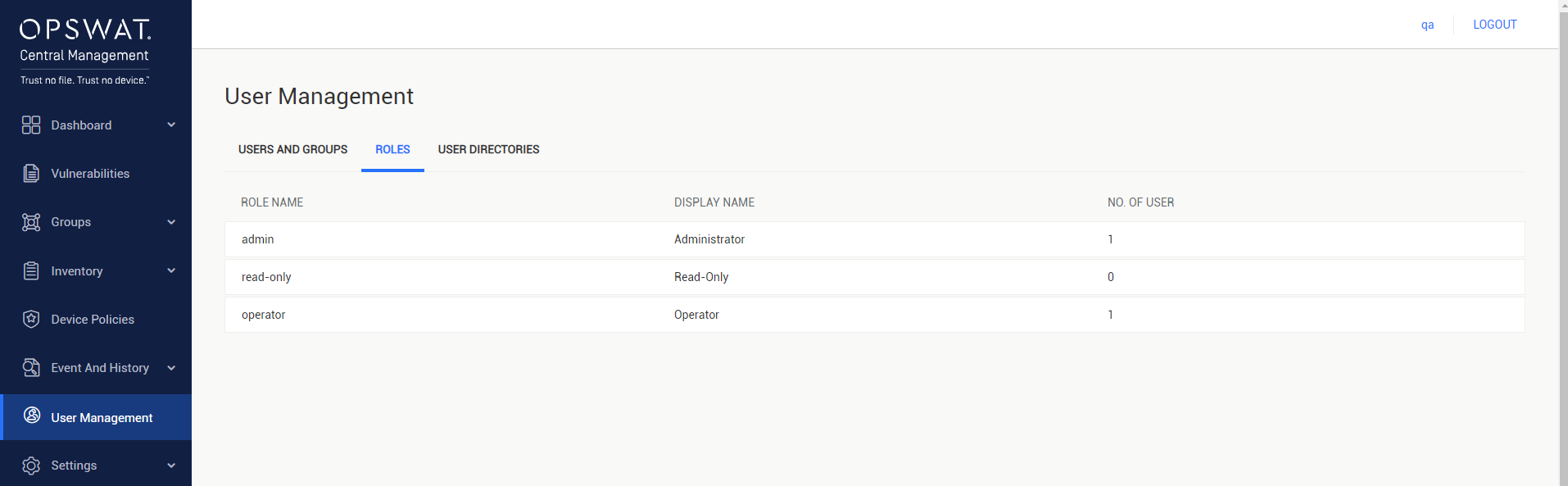
Task: Click the Groups network icon
Action: coord(31,222)
